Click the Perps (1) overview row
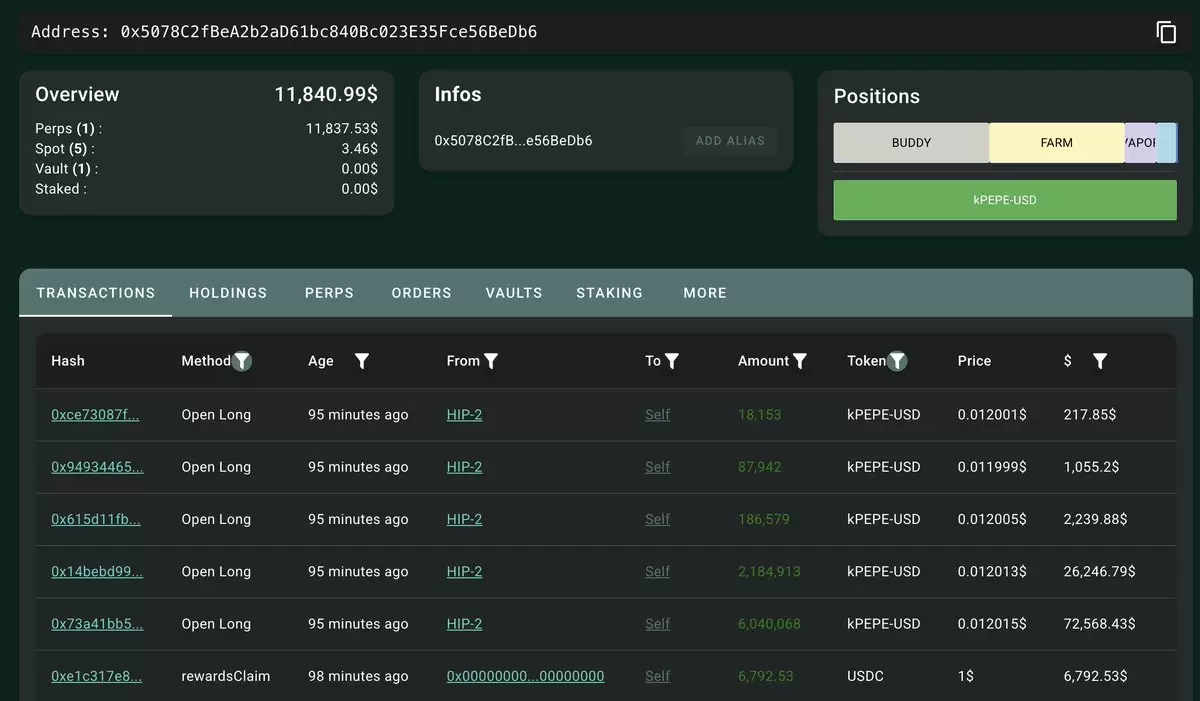 tap(206, 129)
